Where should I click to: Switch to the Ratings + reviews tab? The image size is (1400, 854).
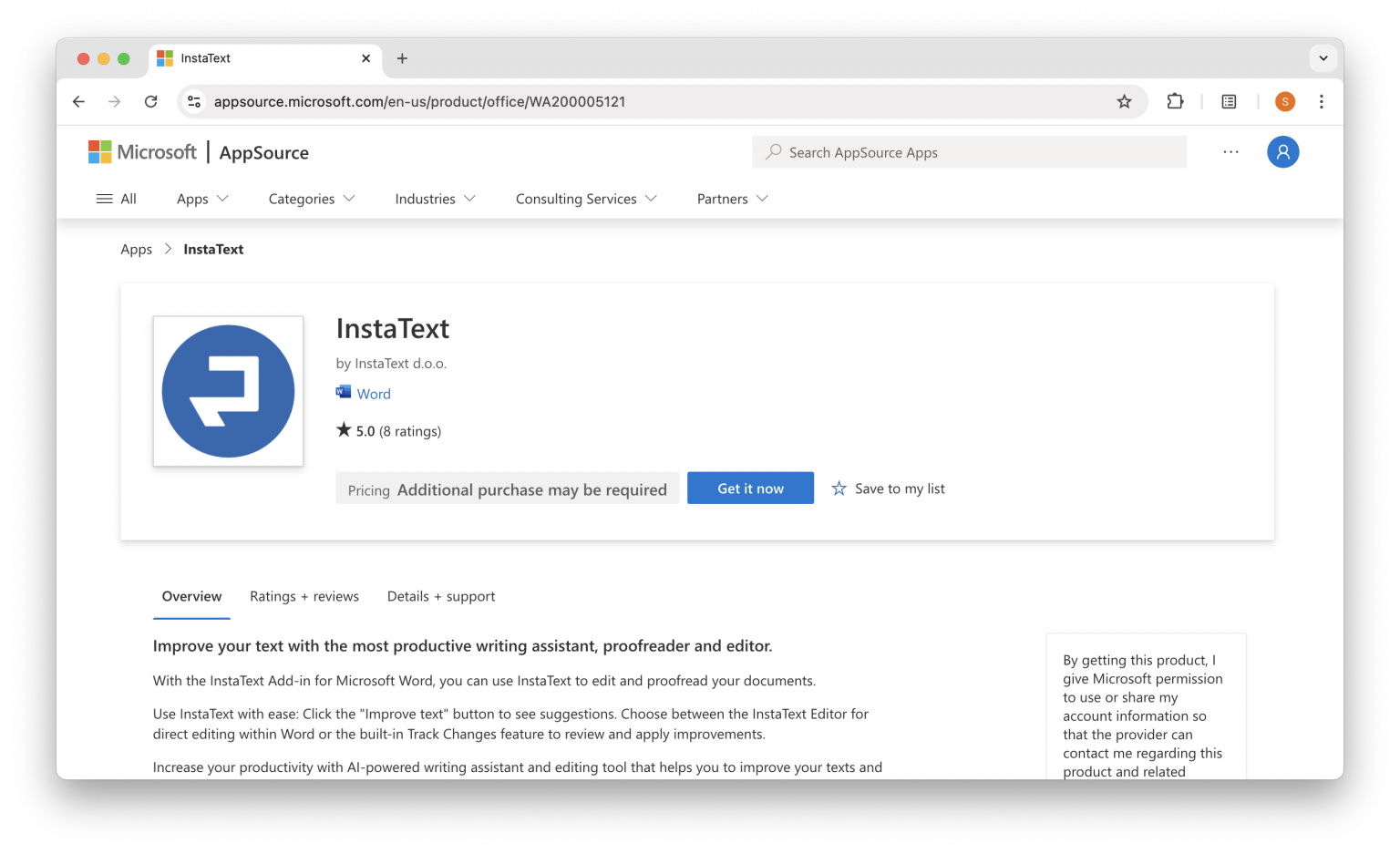click(304, 596)
